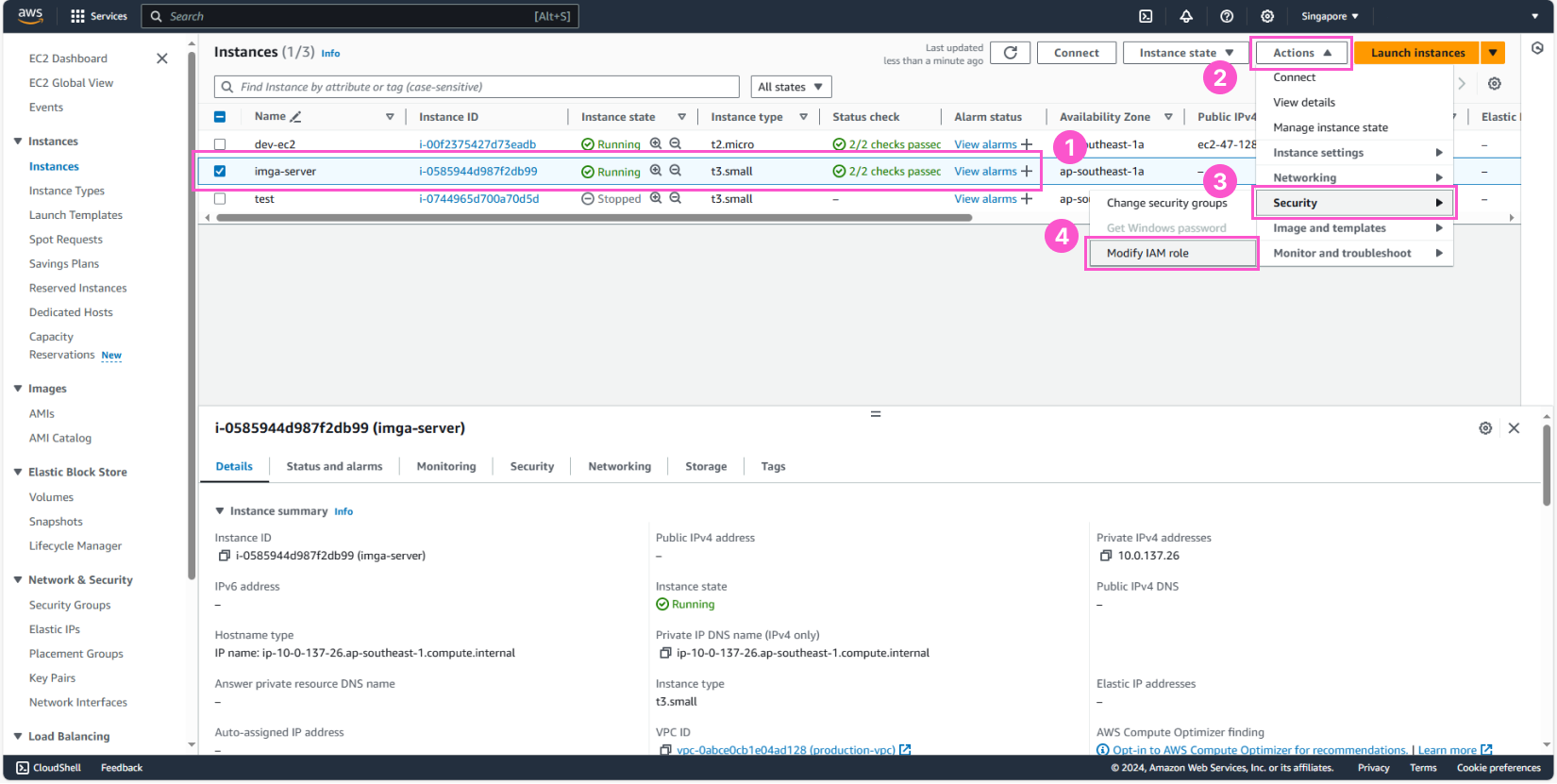Close the instance details panel
The width and height of the screenshot is (1557, 784).
point(1514,428)
